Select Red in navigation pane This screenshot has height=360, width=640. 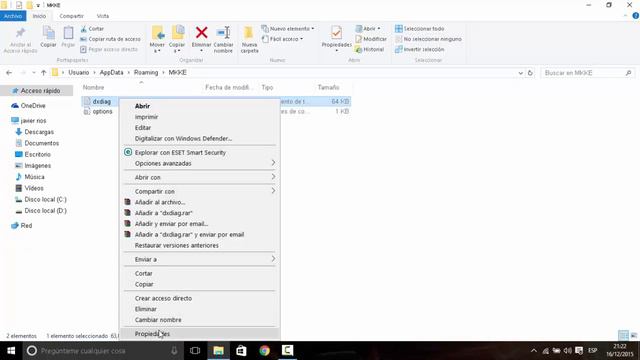(x=22, y=225)
